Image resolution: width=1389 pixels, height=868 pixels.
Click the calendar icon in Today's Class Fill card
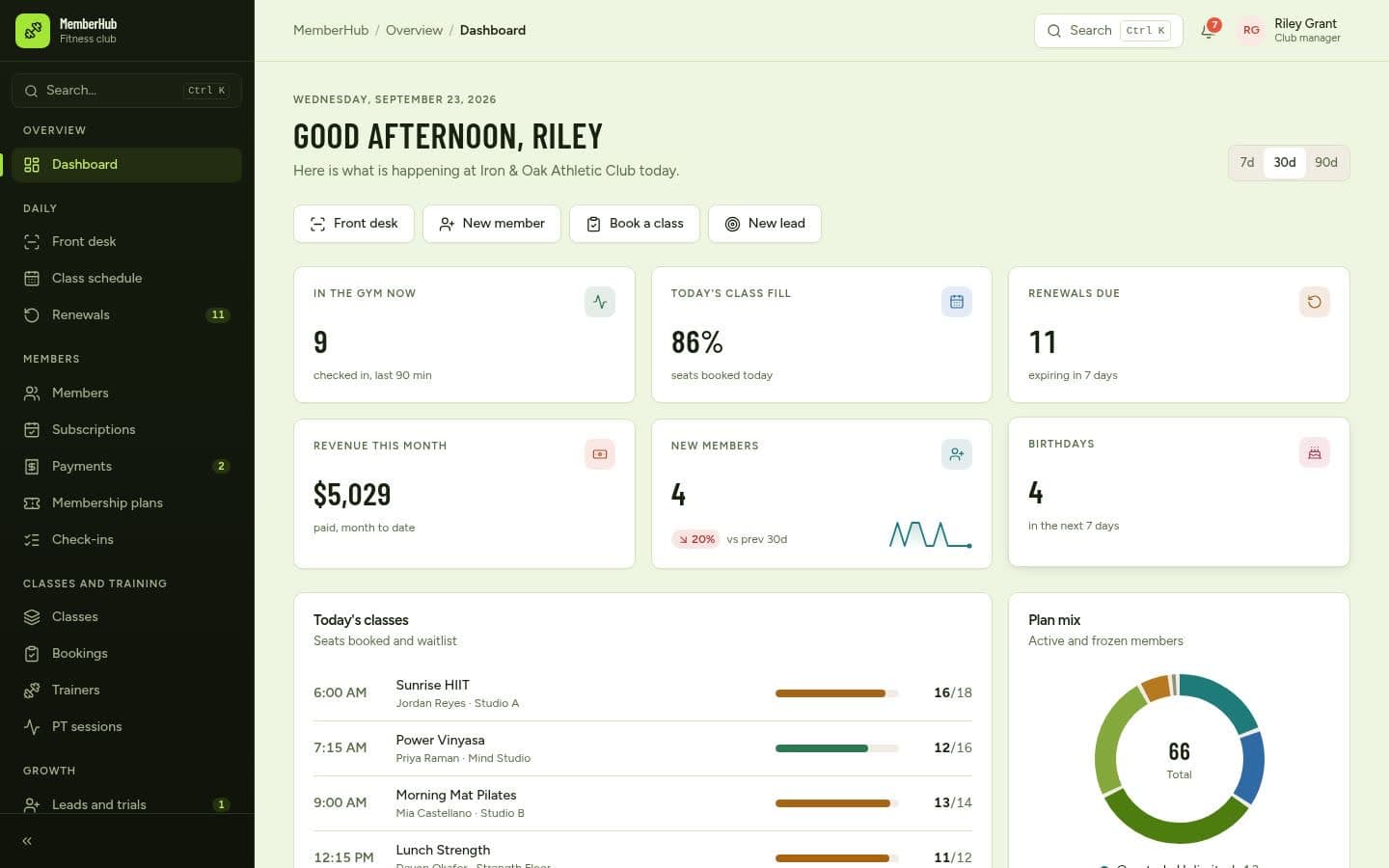click(957, 302)
